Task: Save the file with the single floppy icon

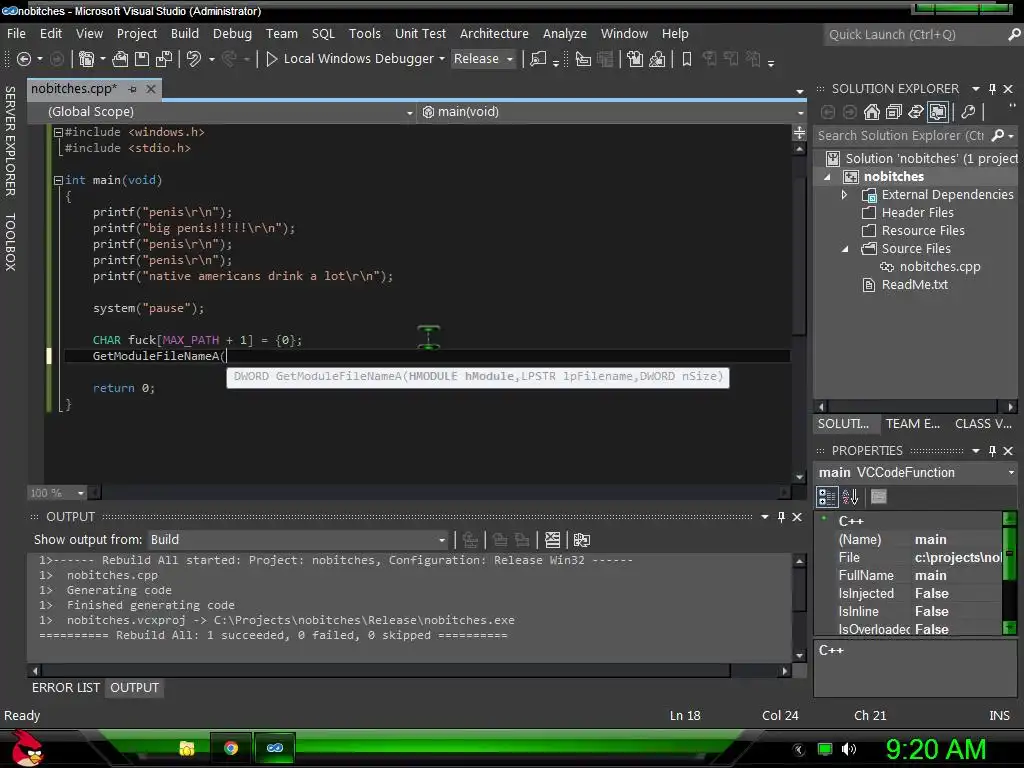Action: tap(142, 59)
